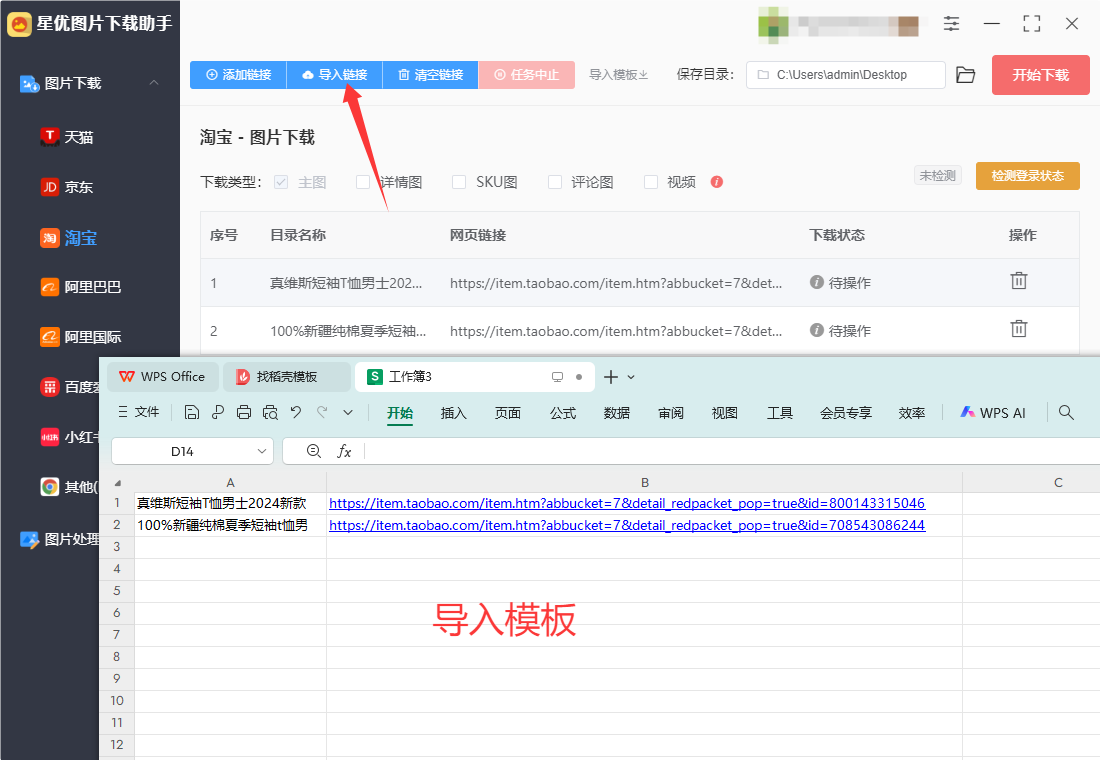Viewport: 1100px width, 760px height.
Task: Click the fx insert function icon
Action: point(344,451)
